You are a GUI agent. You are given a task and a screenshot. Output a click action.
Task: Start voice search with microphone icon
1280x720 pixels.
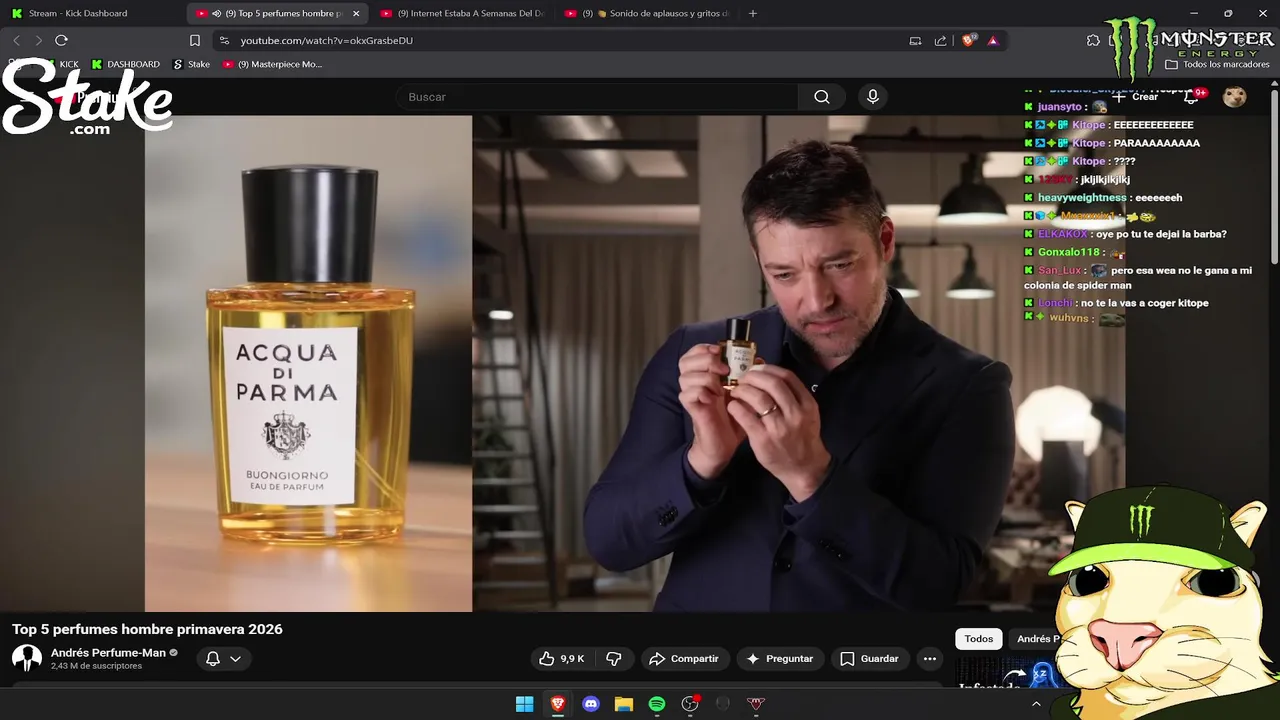pyautogui.click(x=873, y=97)
